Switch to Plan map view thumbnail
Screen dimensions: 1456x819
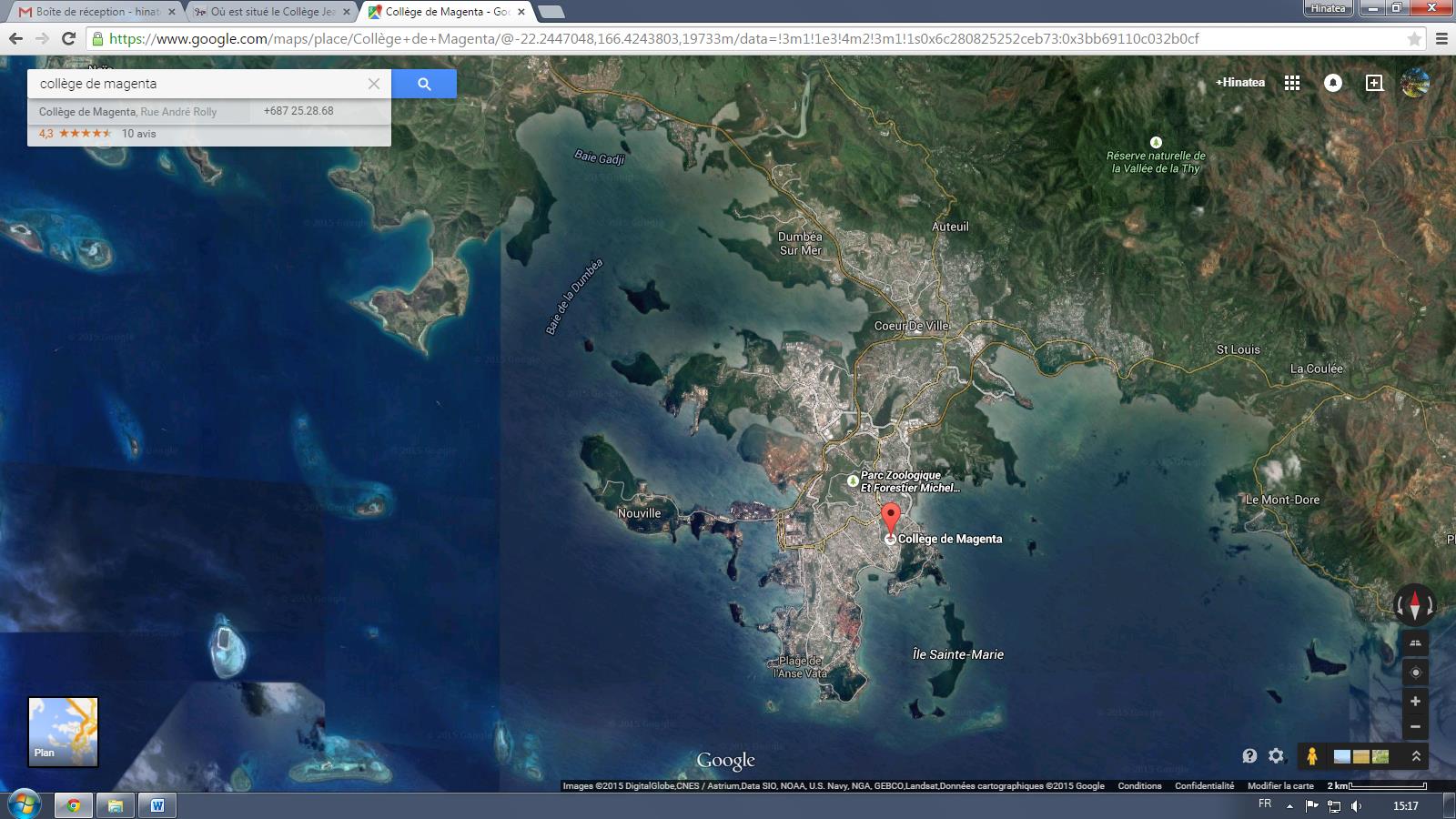(63, 732)
